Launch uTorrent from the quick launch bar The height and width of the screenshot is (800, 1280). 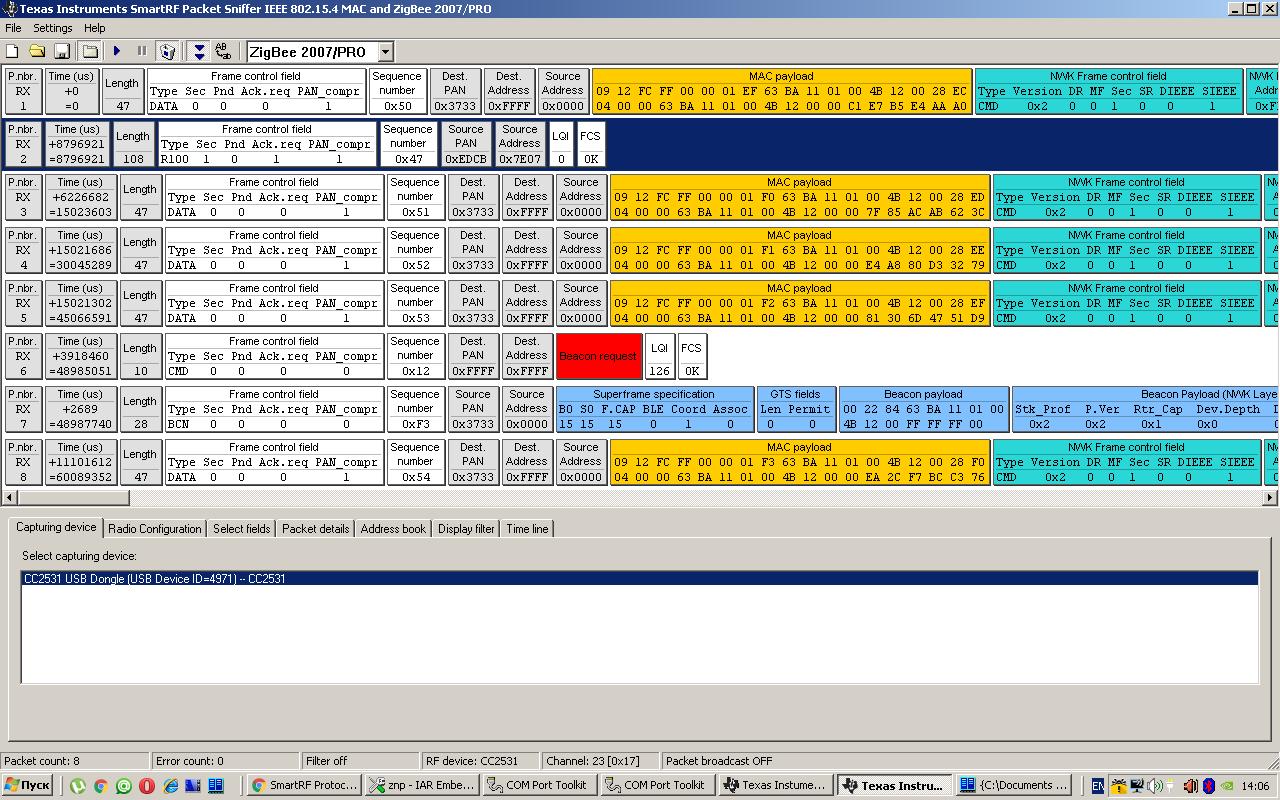tap(78, 786)
